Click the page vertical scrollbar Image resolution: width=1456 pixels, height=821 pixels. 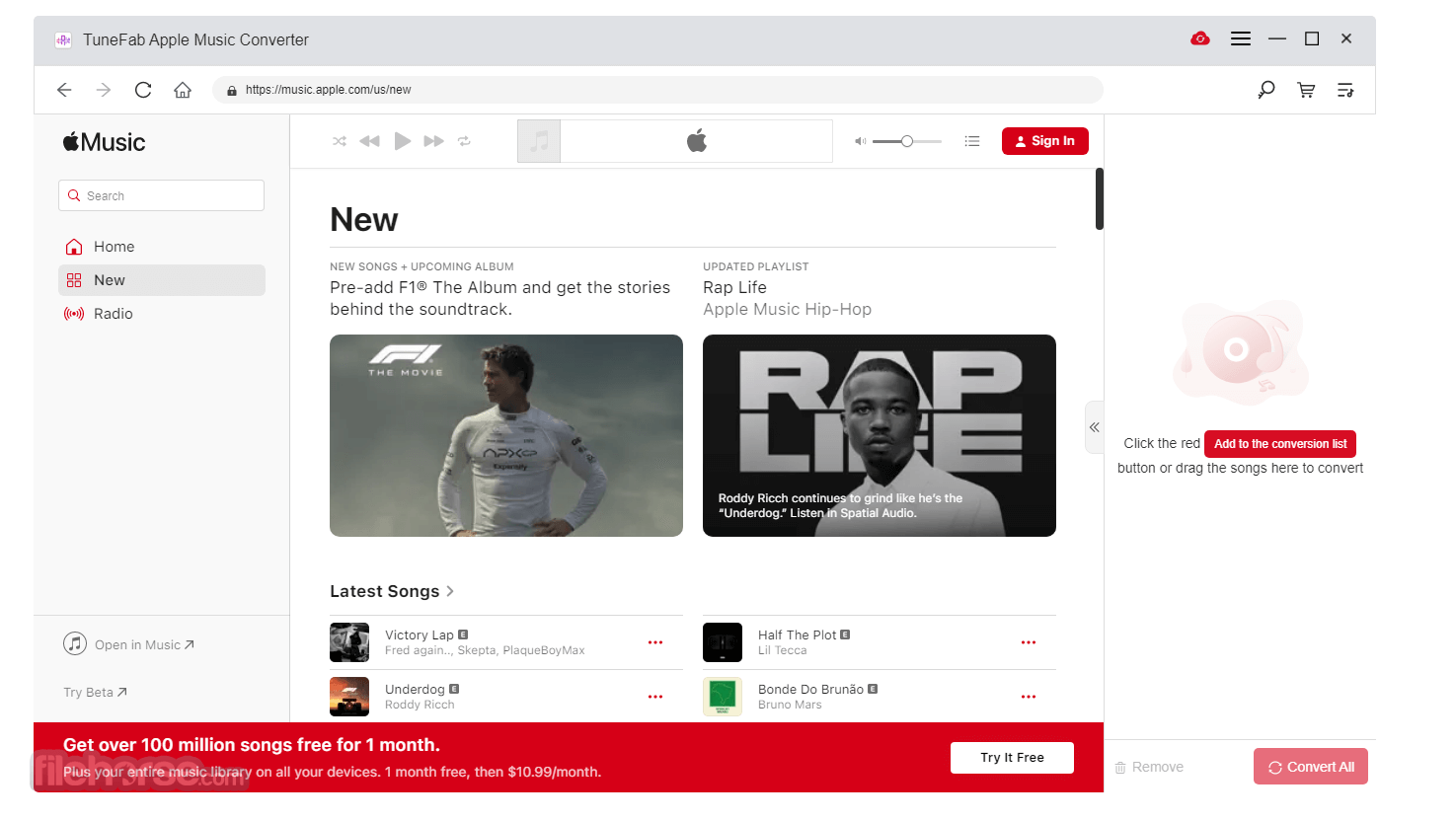tap(1100, 198)
